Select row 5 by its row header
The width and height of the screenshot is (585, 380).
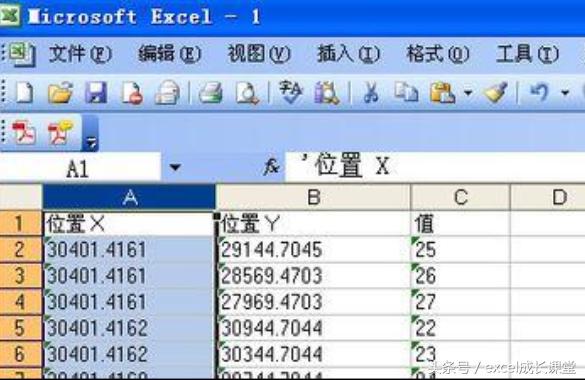click(x=21, y=328)
